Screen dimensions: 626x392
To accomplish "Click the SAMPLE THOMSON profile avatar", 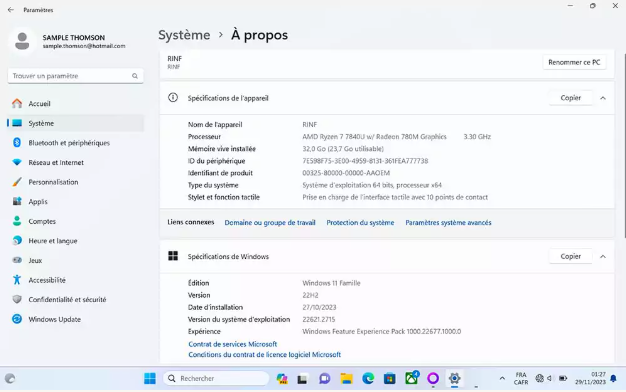I will point(22,41).
